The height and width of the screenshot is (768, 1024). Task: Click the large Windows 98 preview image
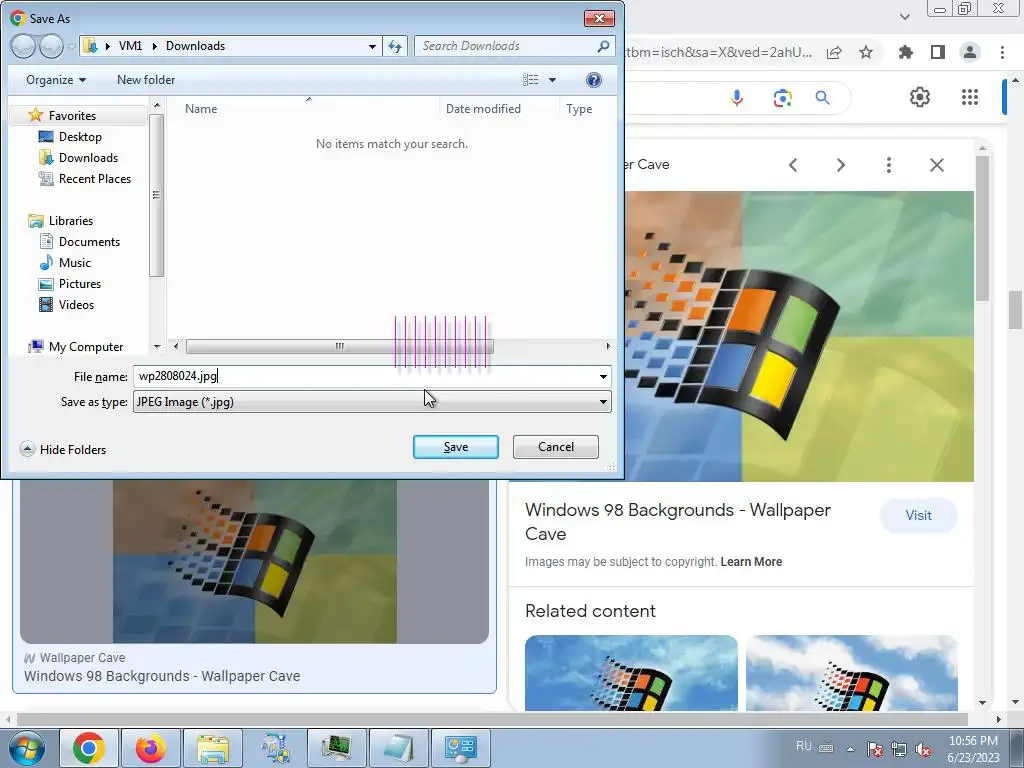[799, 336]
